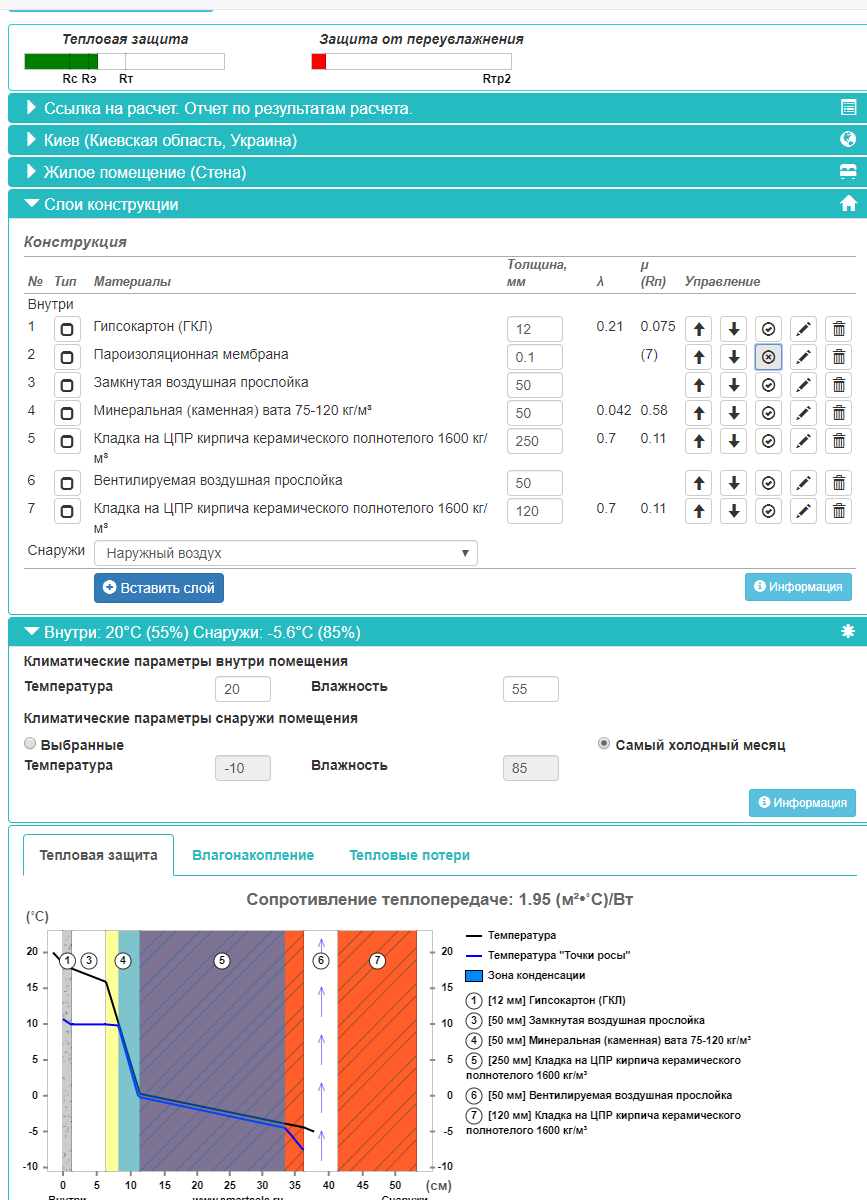
Task: Edit Пароизоляционная мембрана layer
Action: pyautogui.click(x=803, y=356)
